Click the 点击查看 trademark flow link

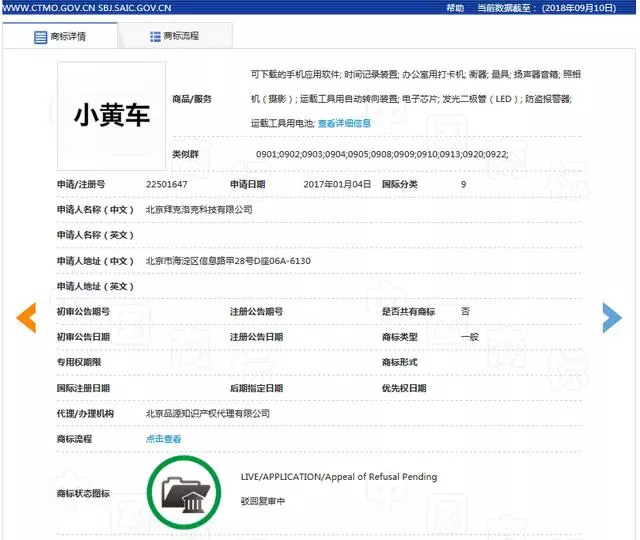tap(163, 439)
